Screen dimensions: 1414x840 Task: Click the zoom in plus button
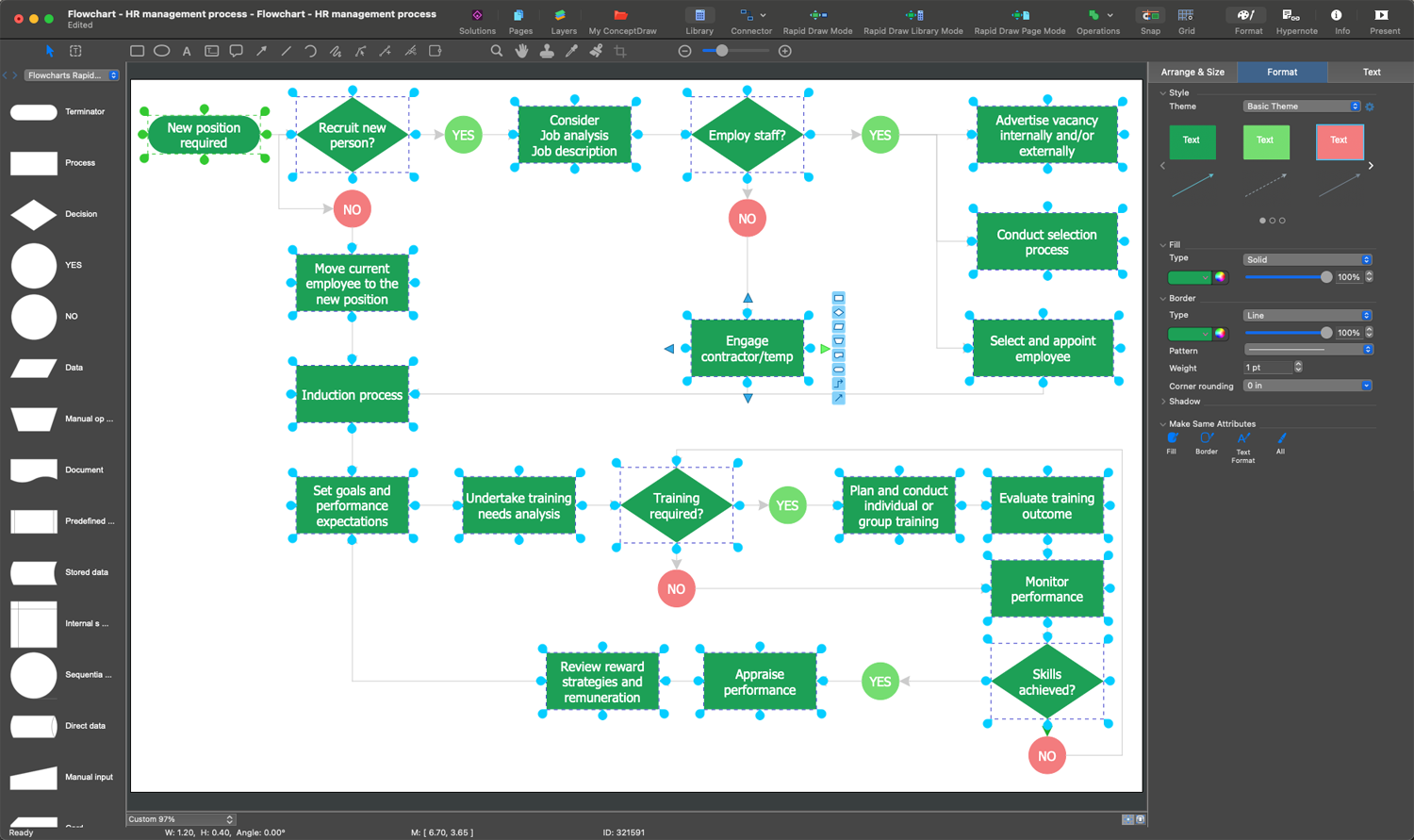(x=784, y=51)
